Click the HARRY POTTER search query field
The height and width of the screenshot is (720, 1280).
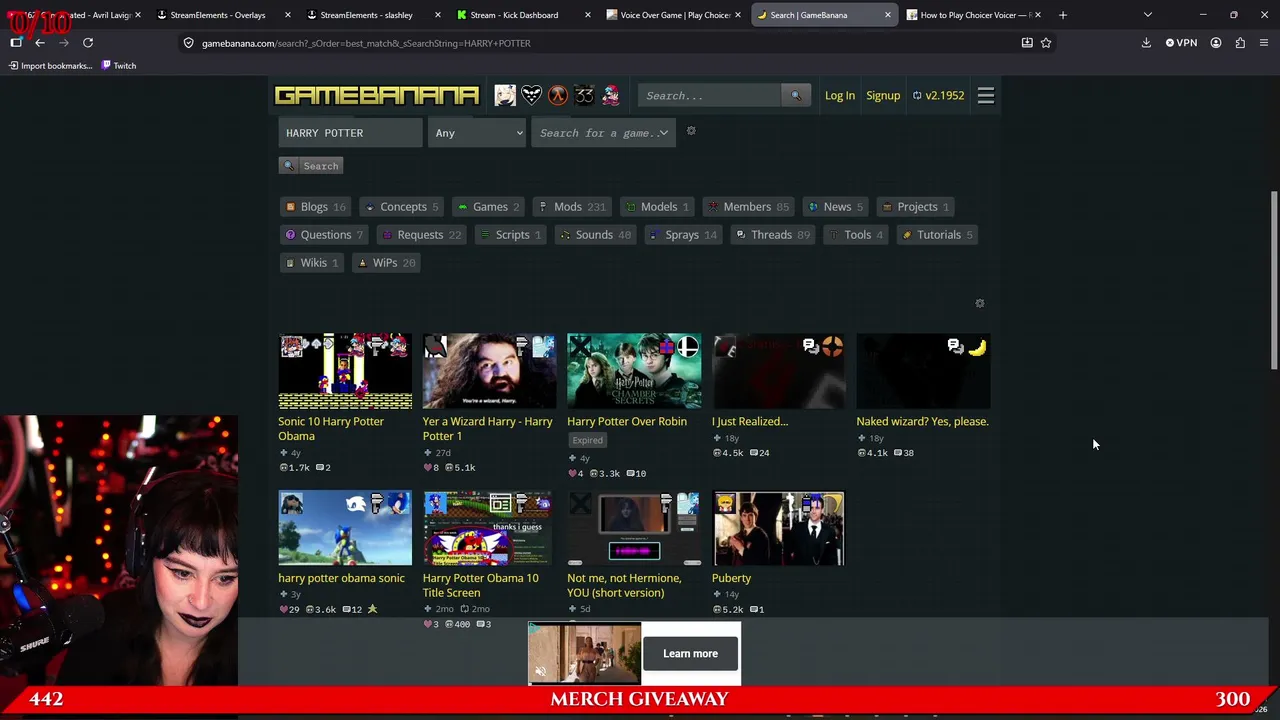[351, 133]
